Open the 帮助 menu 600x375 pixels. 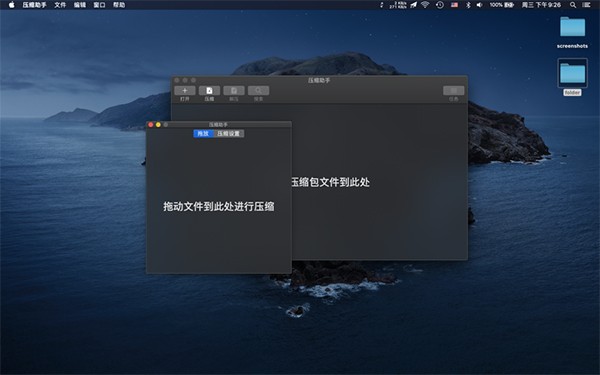coord(119,5)
